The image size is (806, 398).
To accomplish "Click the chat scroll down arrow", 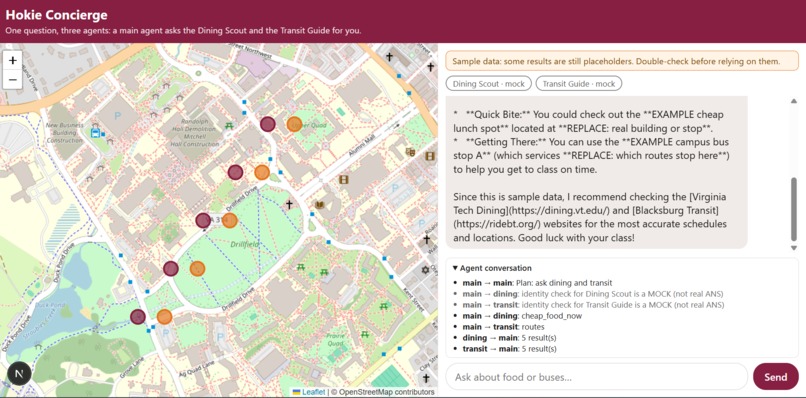I will tap(794, 248).
